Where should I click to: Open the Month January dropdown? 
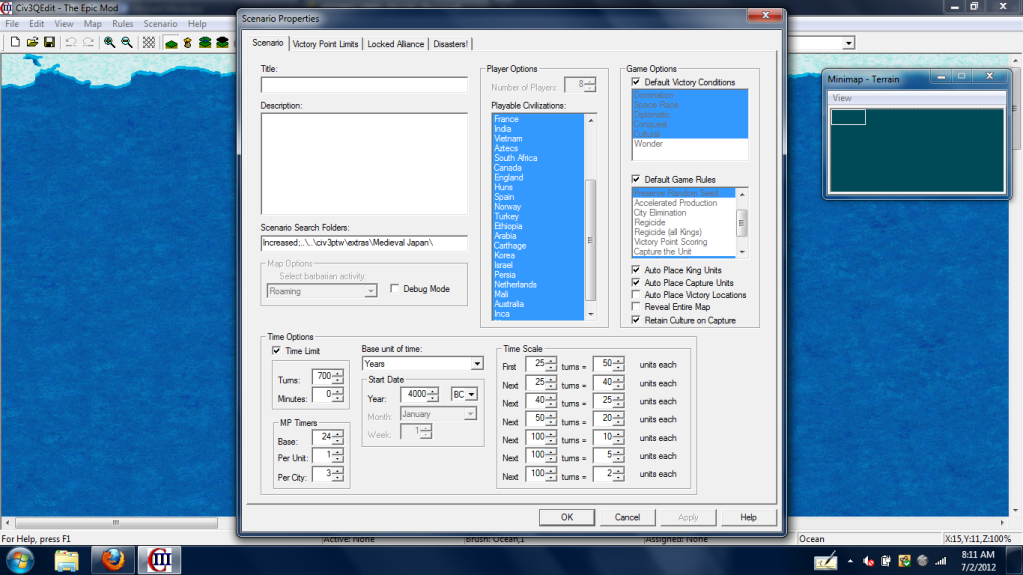pos(470,414)
